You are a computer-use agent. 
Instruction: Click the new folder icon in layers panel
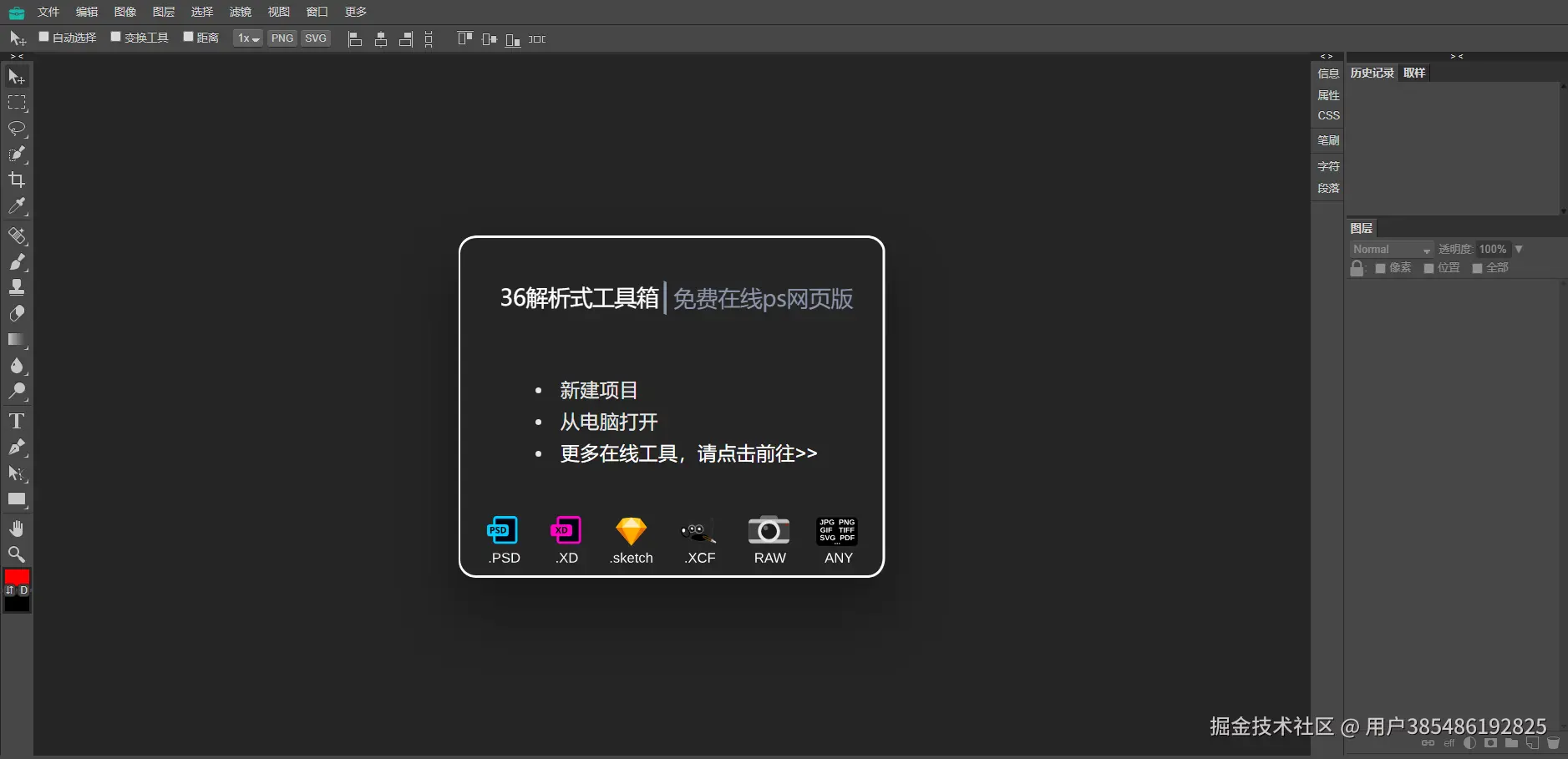pyautogui.click(x=1511, y=742)
